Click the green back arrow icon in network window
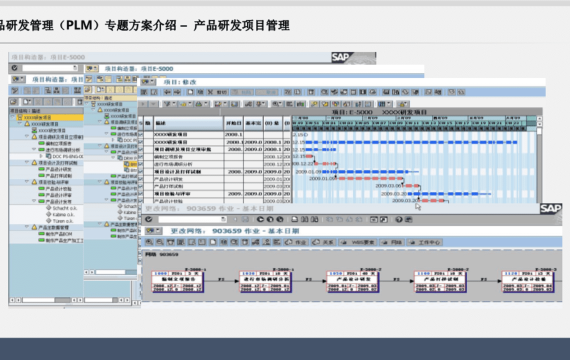Viewport: 570px width, 360px height. (260, 219)
